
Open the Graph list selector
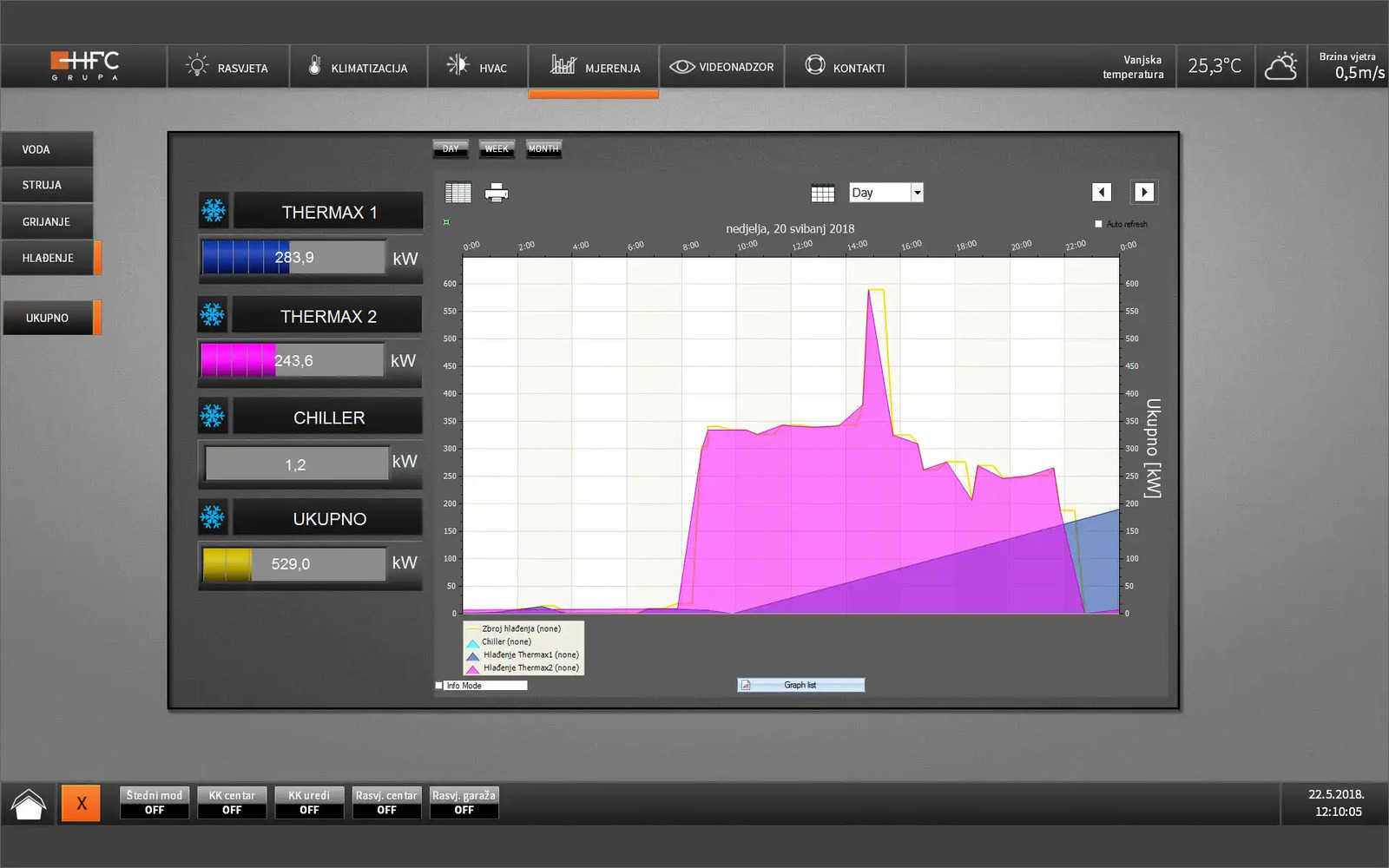click(800, 685)
